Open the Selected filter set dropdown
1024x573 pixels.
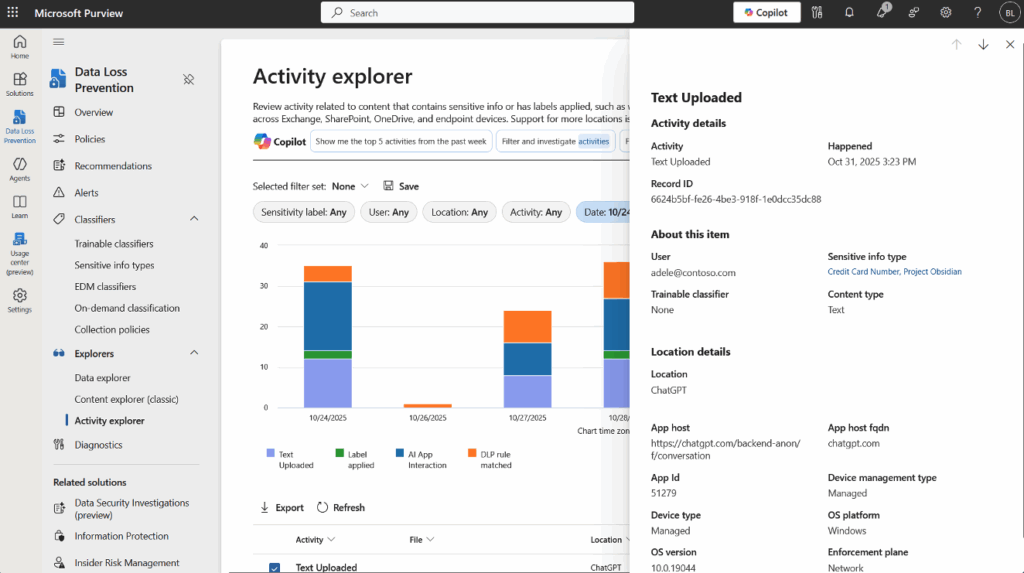coord(350,186)
